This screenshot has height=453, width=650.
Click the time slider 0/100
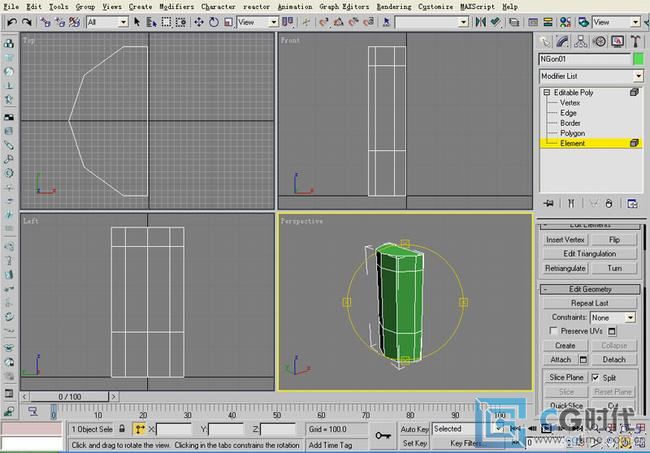(69, 397)
